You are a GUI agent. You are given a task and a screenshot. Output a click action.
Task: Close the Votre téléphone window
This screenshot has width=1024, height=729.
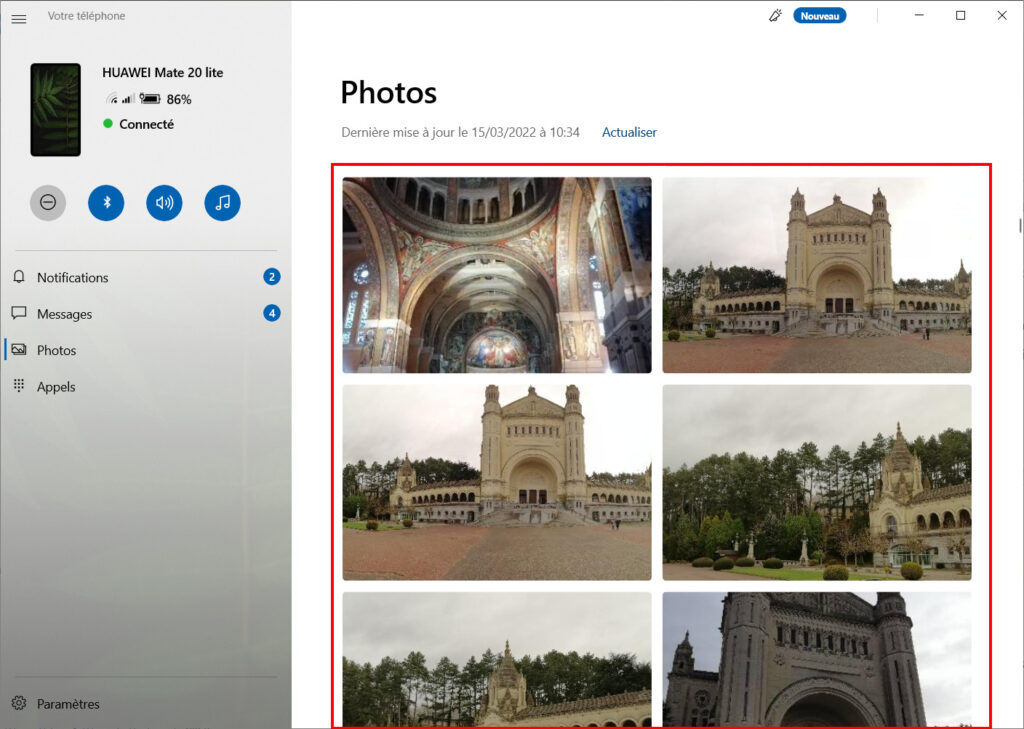pos(1002,16)
